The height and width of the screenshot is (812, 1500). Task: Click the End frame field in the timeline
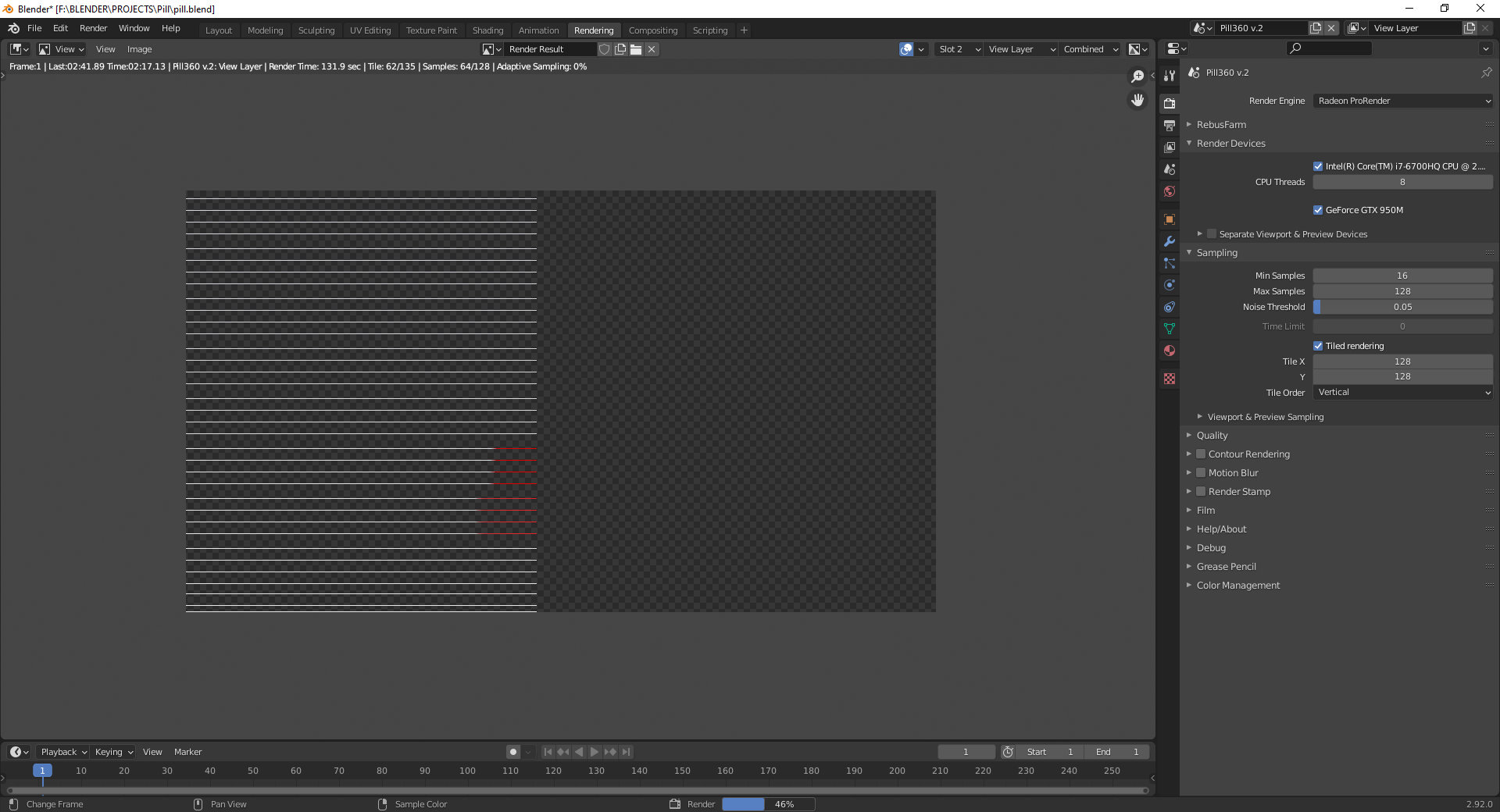(1116, 752)
